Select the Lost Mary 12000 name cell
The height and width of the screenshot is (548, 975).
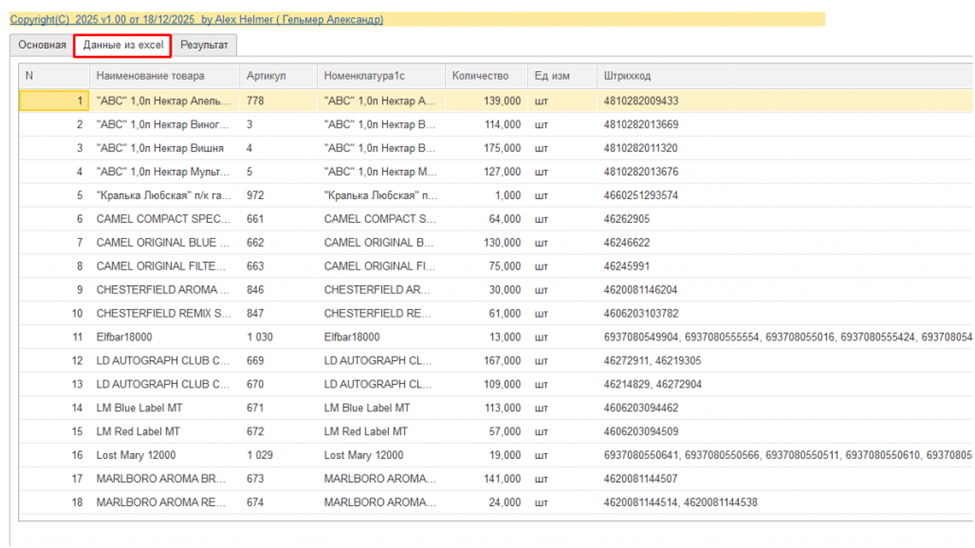tap(137, 455)
